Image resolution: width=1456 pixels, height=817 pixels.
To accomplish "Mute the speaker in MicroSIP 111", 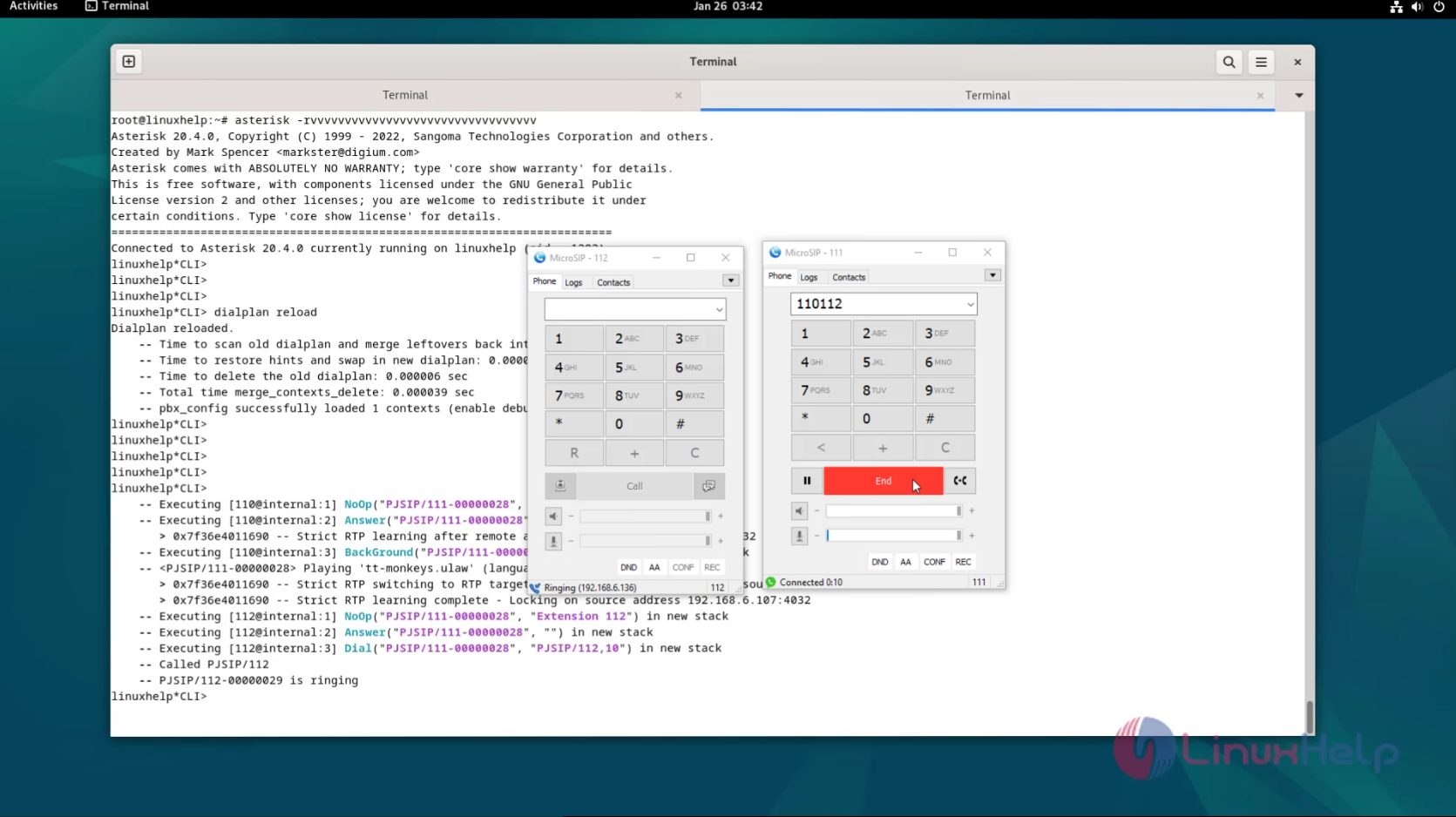I will click(x=800, y=511).
